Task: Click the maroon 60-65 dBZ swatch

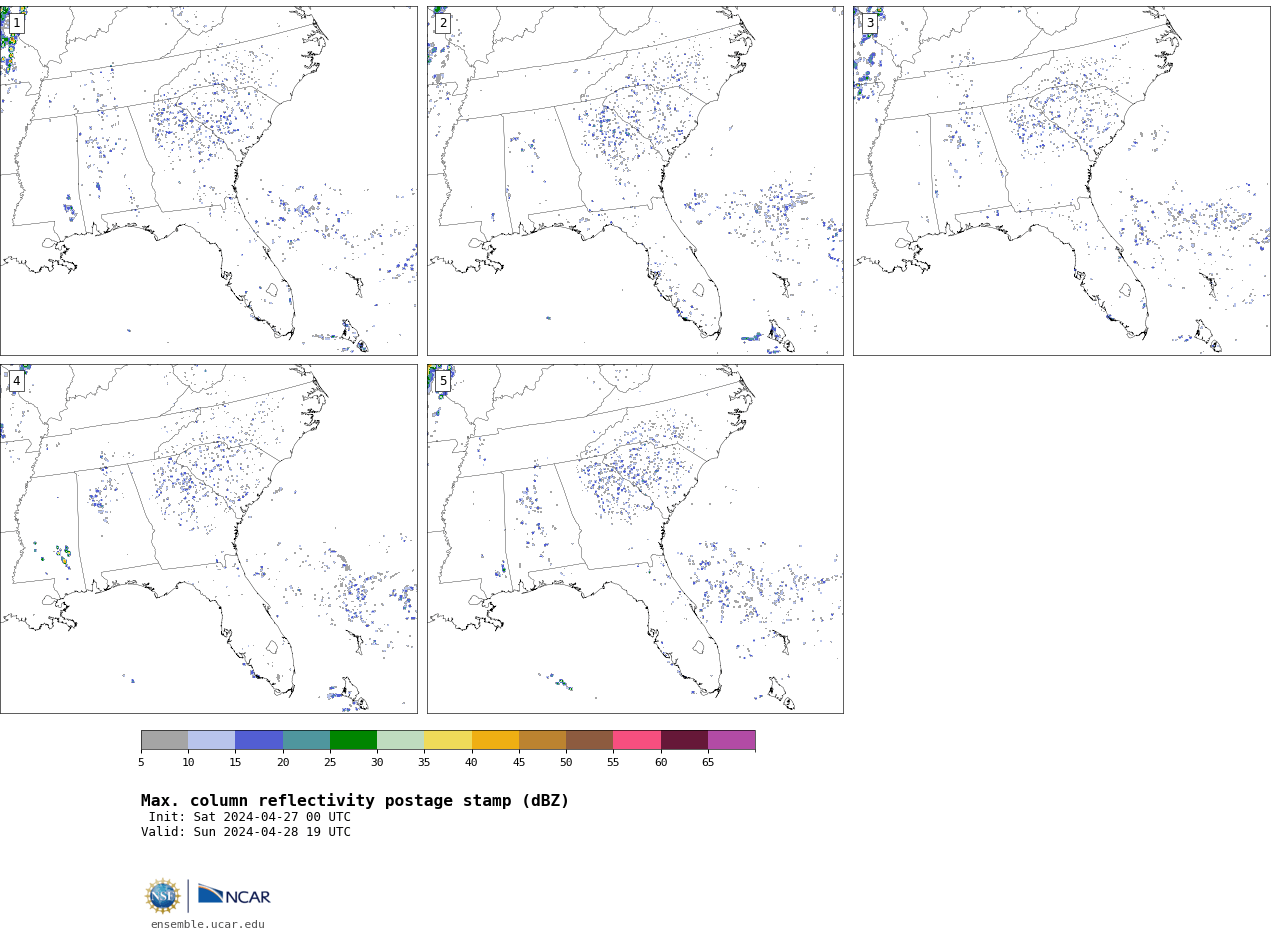Action: pos(684,740)
